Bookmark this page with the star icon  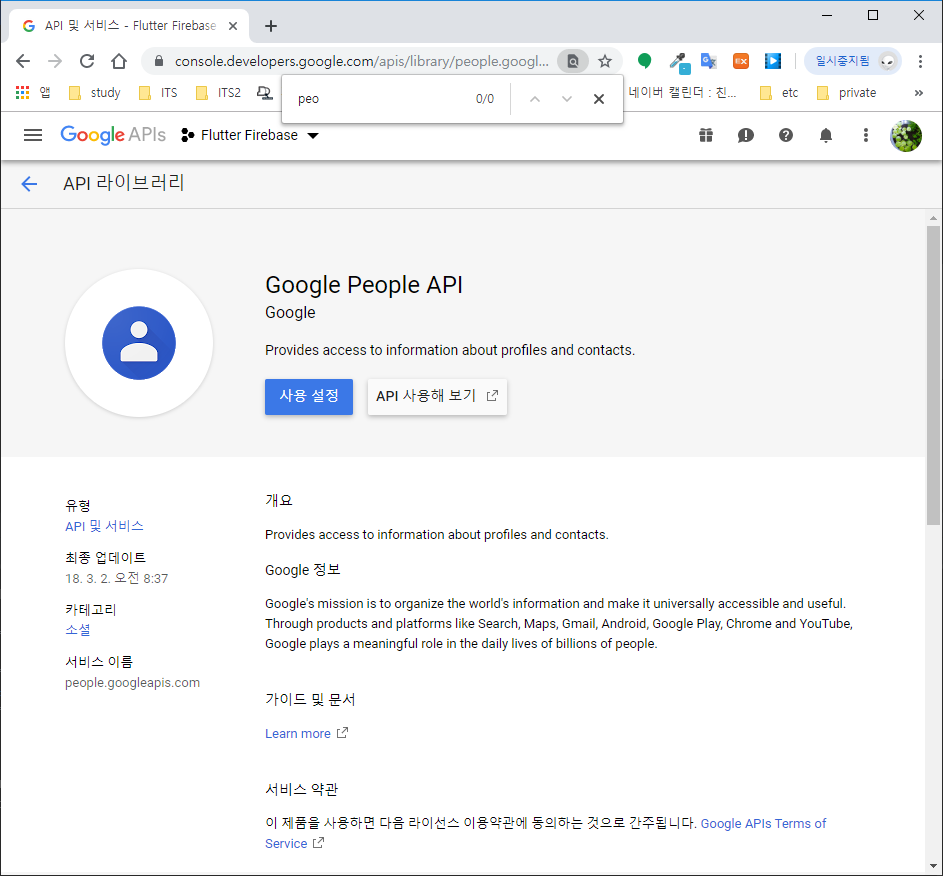pos(605,61)
